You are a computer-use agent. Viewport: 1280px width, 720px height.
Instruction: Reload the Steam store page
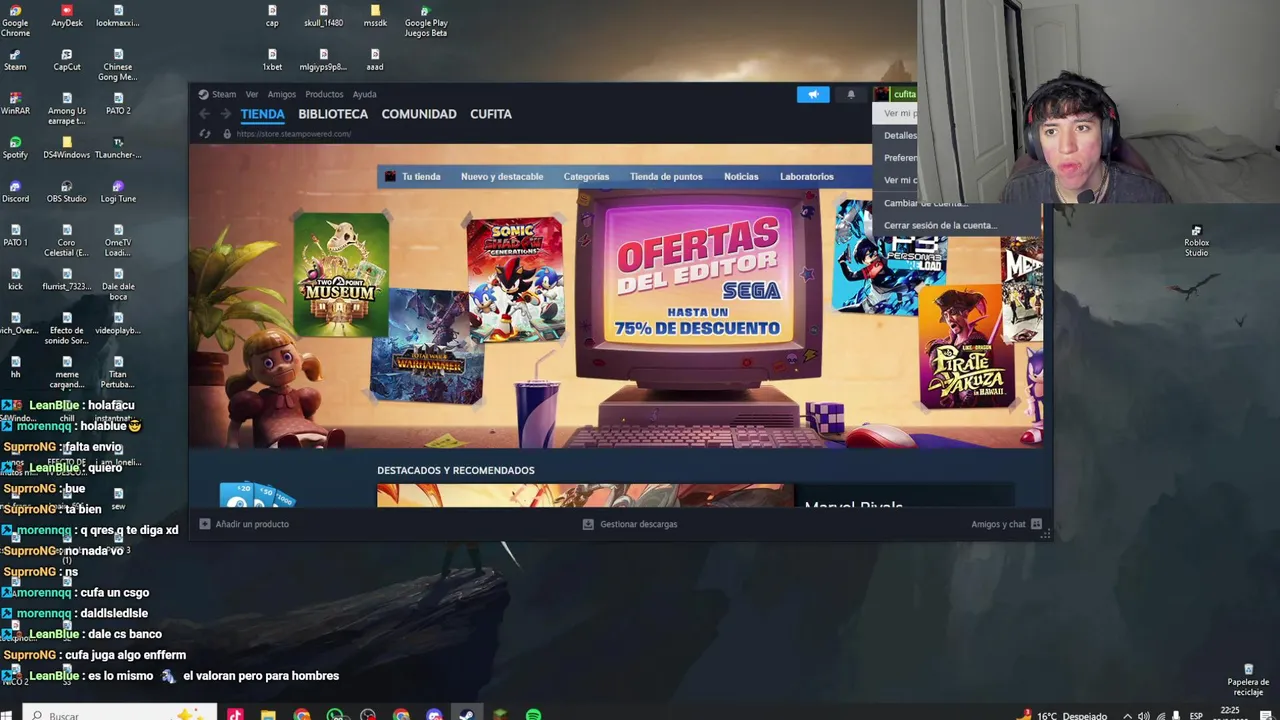205,134
